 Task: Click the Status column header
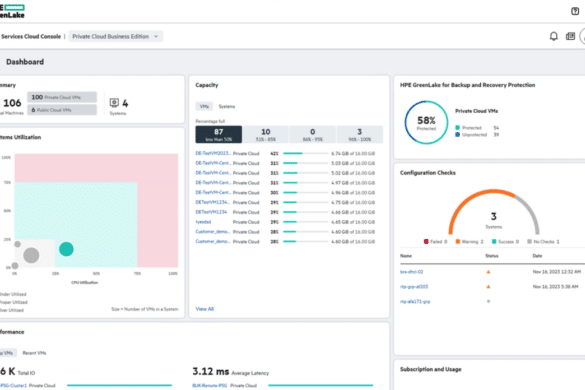pyautogui.click(x=492, y=256)
